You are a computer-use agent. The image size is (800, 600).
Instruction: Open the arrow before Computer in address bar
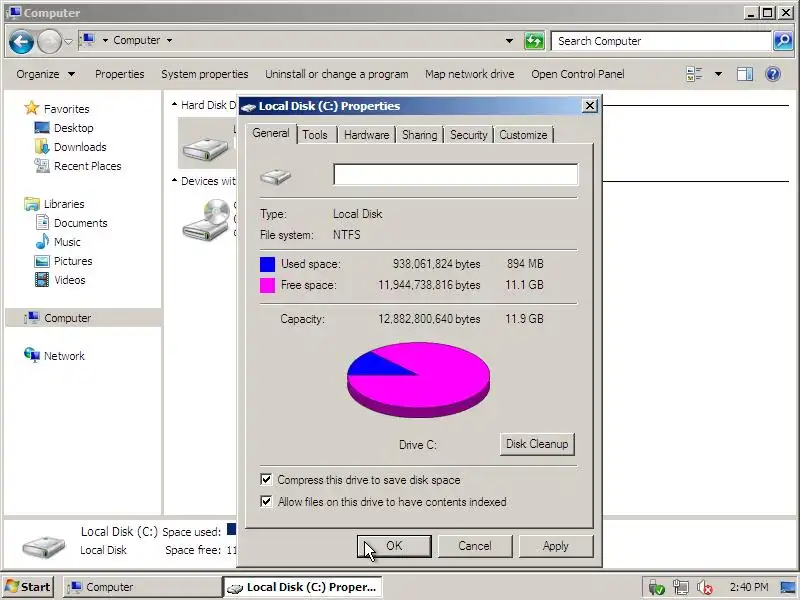pyautogui.click(x=105, y=40)
